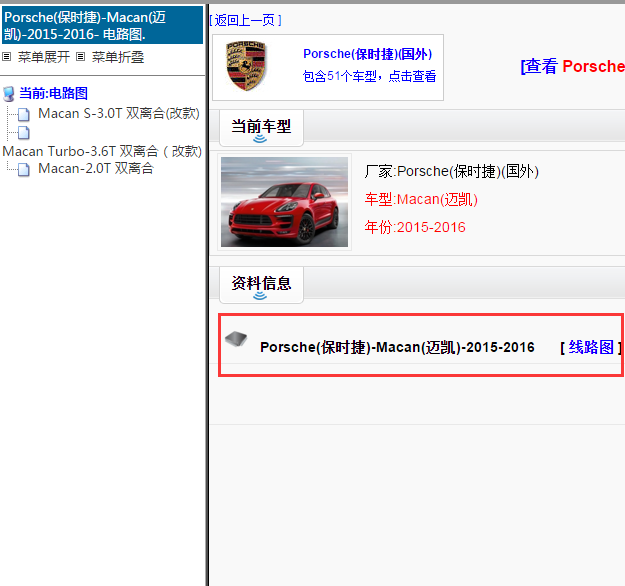Click Porsche(保时捷)-Macan(迈凯)-2015-2016 resource title

[397, 347]
